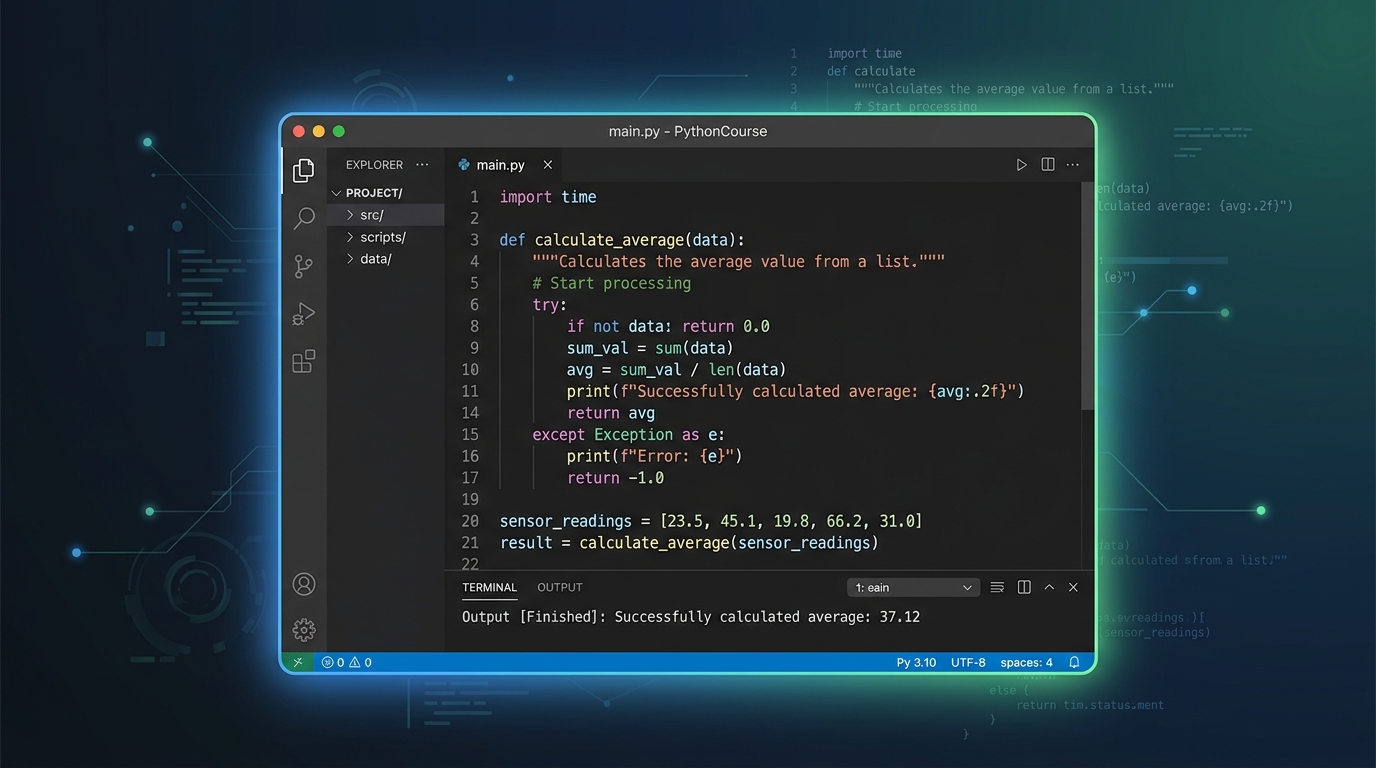Select the main.py editor tab
Image resolution: width=1376 pixels, height=768 pixels.
(500, 165)
